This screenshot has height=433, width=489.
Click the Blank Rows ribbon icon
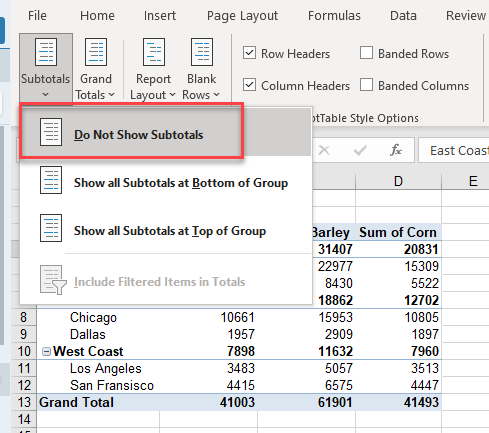202,52
